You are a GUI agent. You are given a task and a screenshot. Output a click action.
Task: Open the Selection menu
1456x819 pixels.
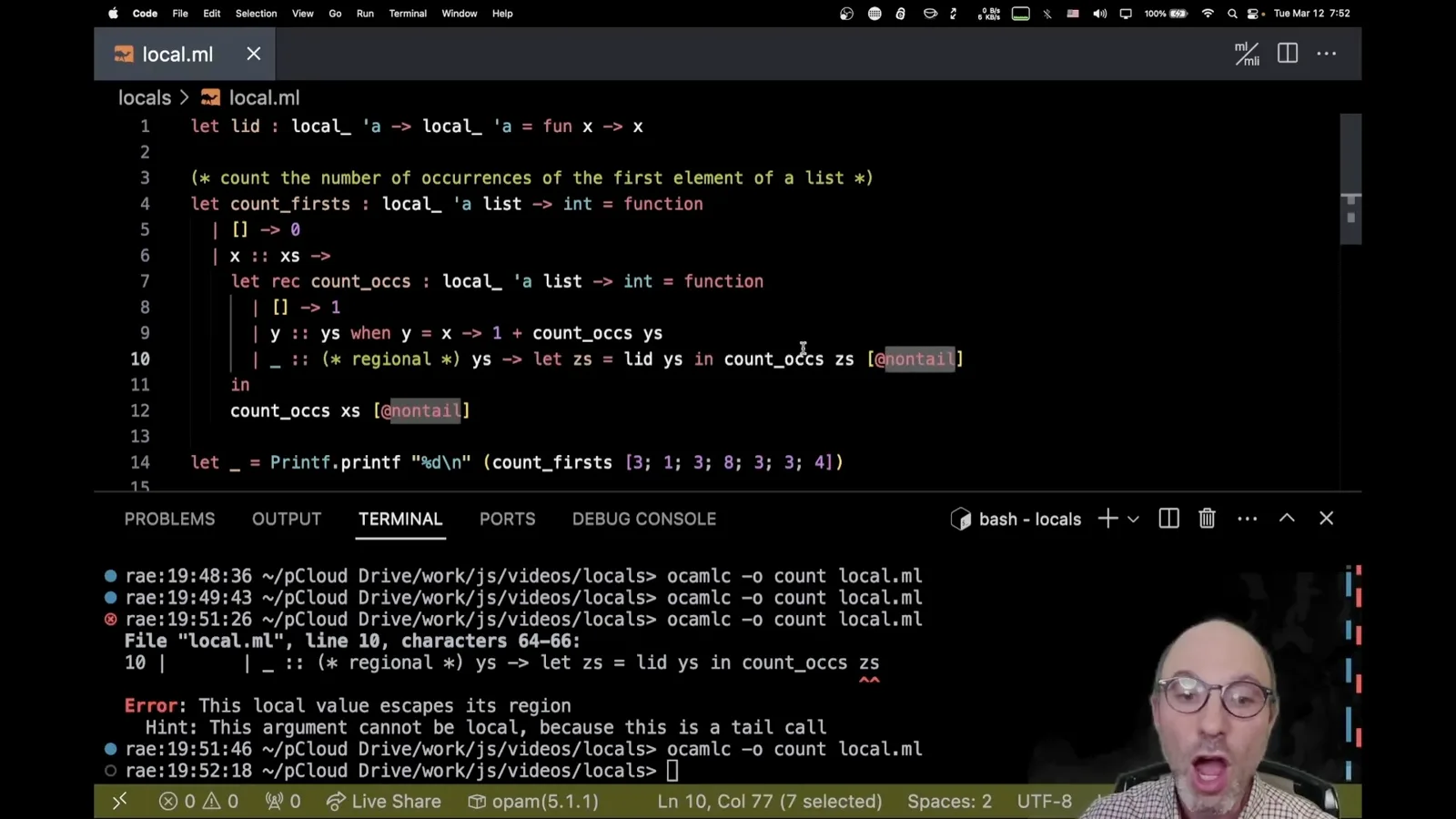pos(256,14)
